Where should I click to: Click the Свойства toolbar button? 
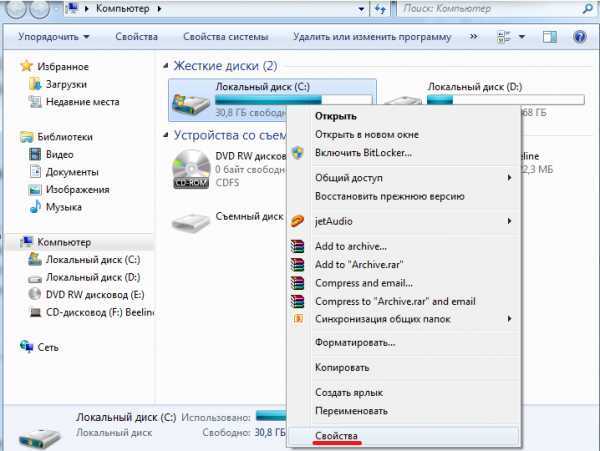[x=136, y=37]
